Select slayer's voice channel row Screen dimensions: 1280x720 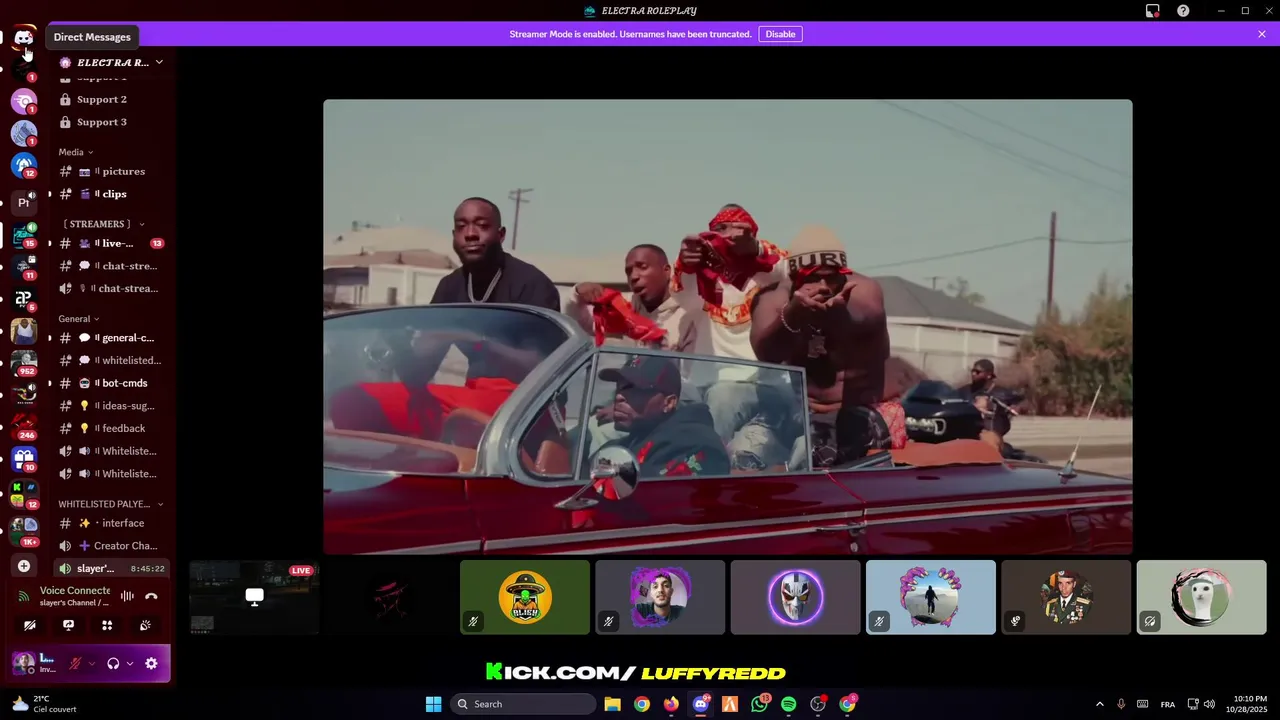click(111, 568)
